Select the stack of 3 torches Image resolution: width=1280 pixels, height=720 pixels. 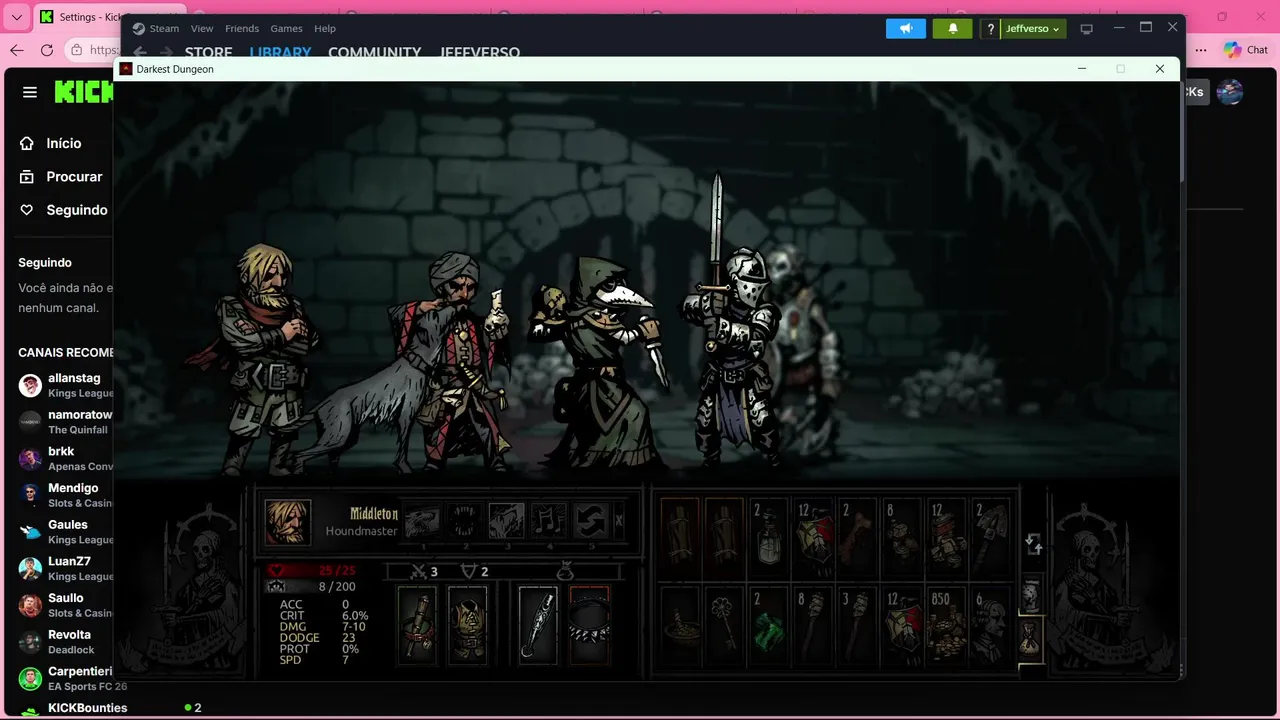857,625
